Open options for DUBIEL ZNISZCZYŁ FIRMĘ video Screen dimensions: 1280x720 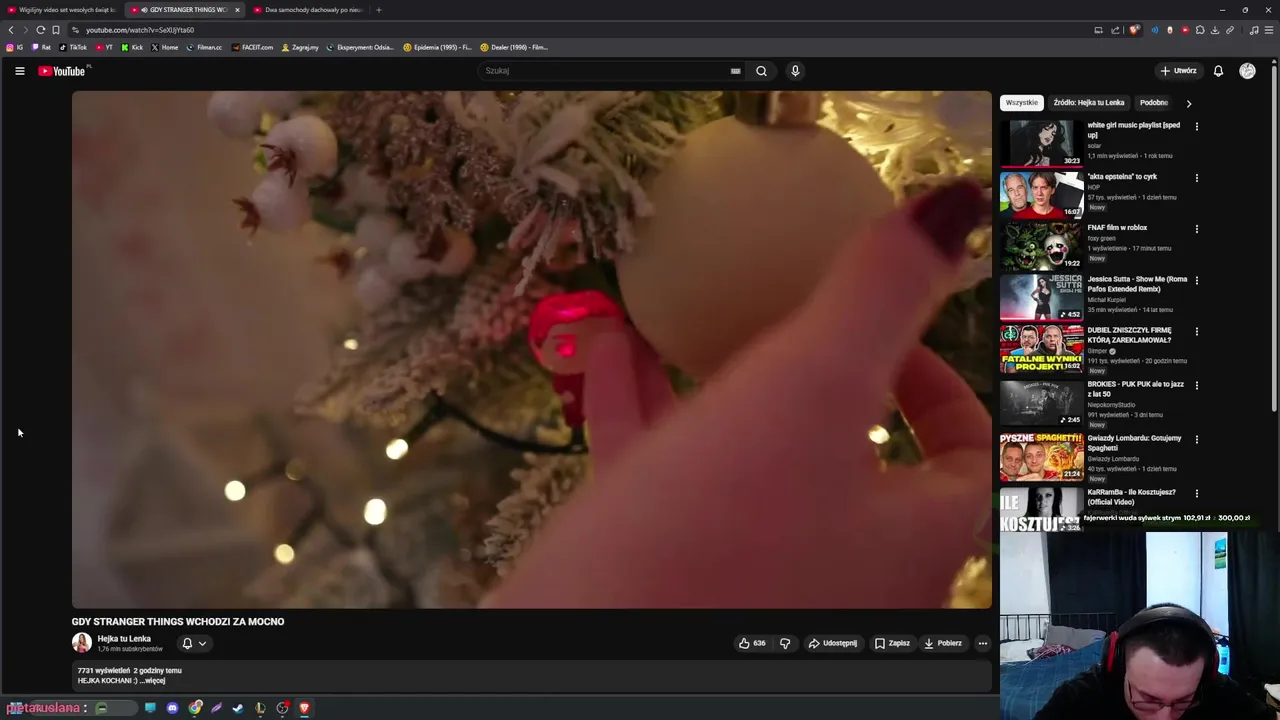pyautogui.click(x=1197, y=332)
